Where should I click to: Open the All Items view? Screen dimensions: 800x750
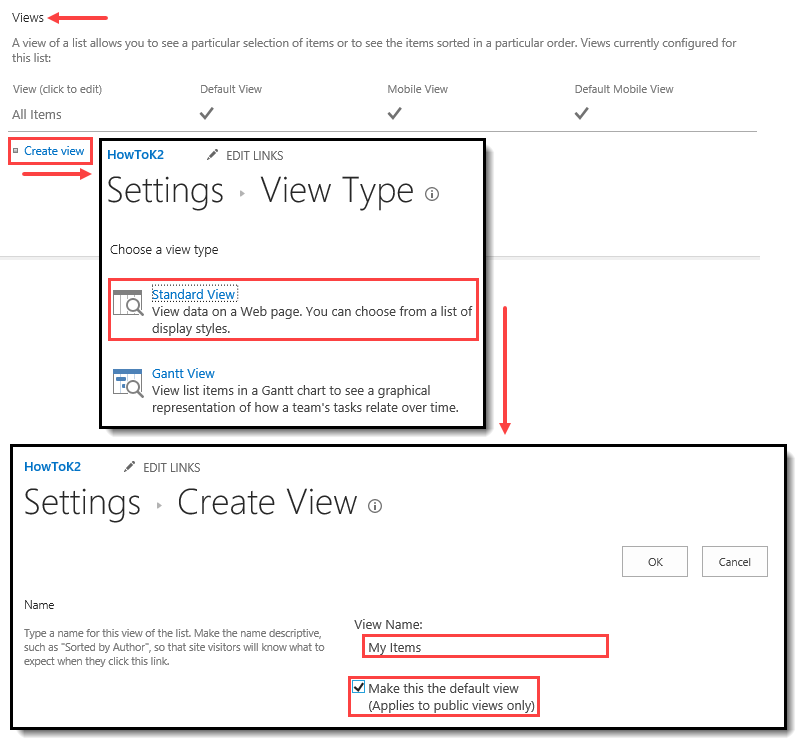tap(36, 114)
